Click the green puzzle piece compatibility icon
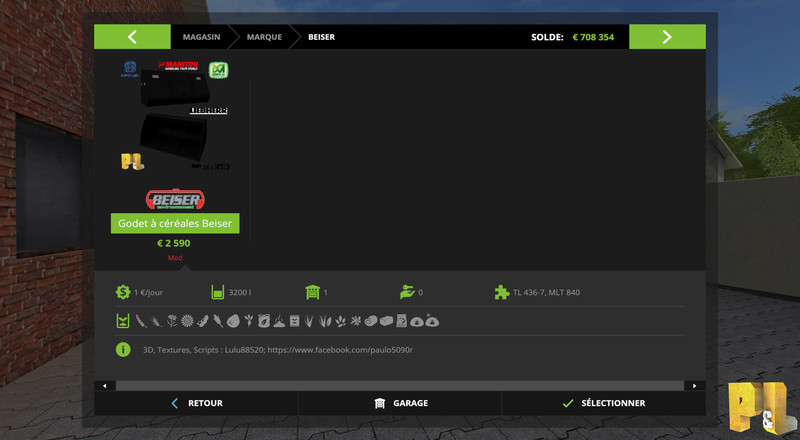Viewport: 800px width, 440px height. (501, 292)
